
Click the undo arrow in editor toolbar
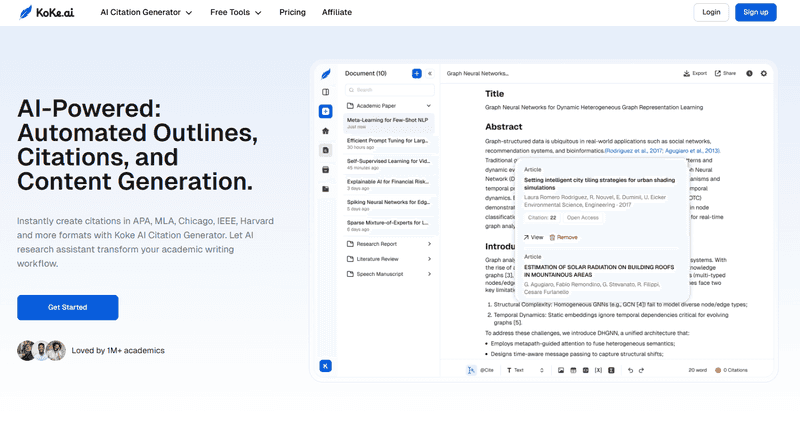tap(629, 370)
